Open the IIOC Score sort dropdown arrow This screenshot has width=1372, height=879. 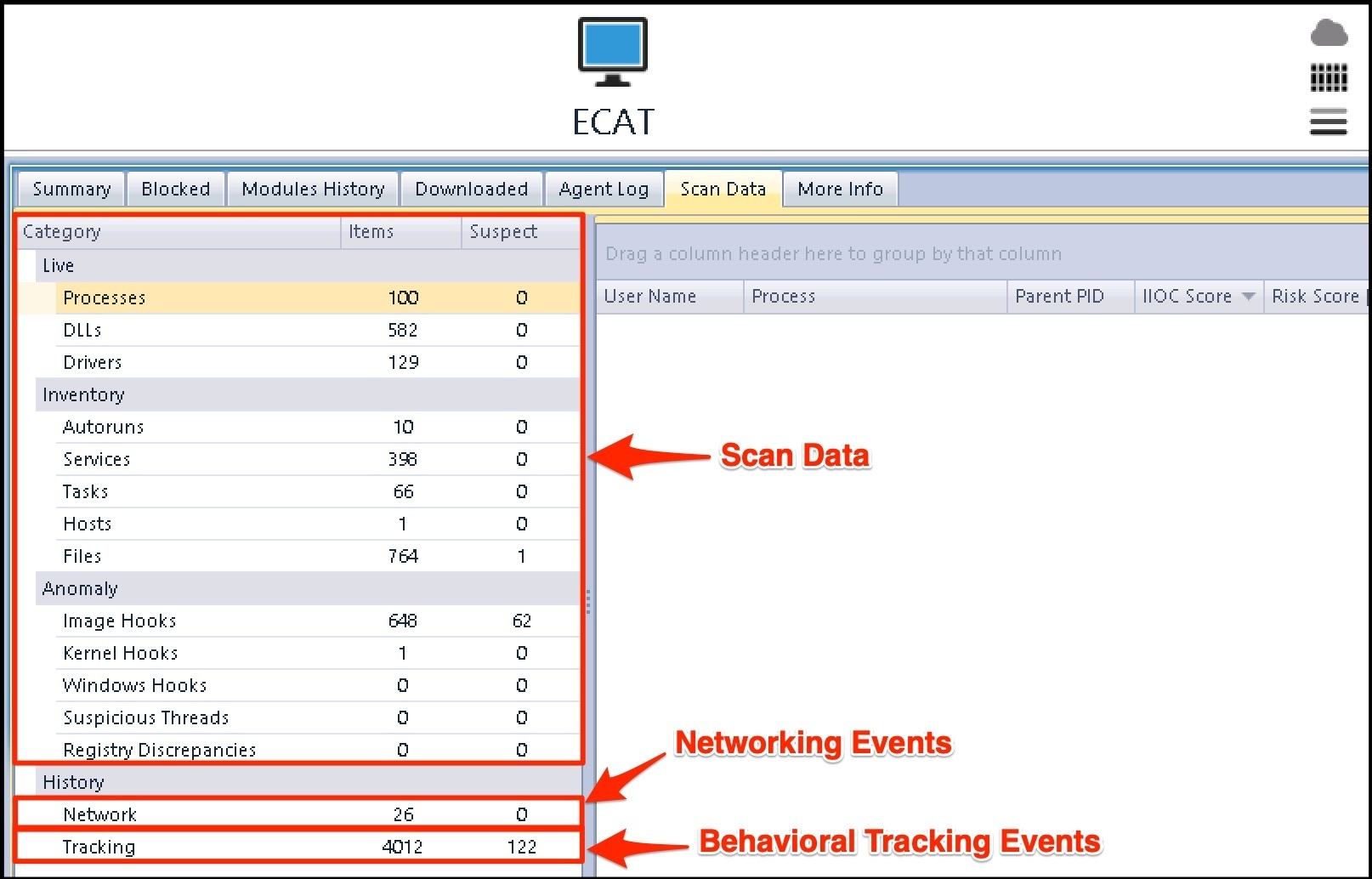pos(1248,297)
